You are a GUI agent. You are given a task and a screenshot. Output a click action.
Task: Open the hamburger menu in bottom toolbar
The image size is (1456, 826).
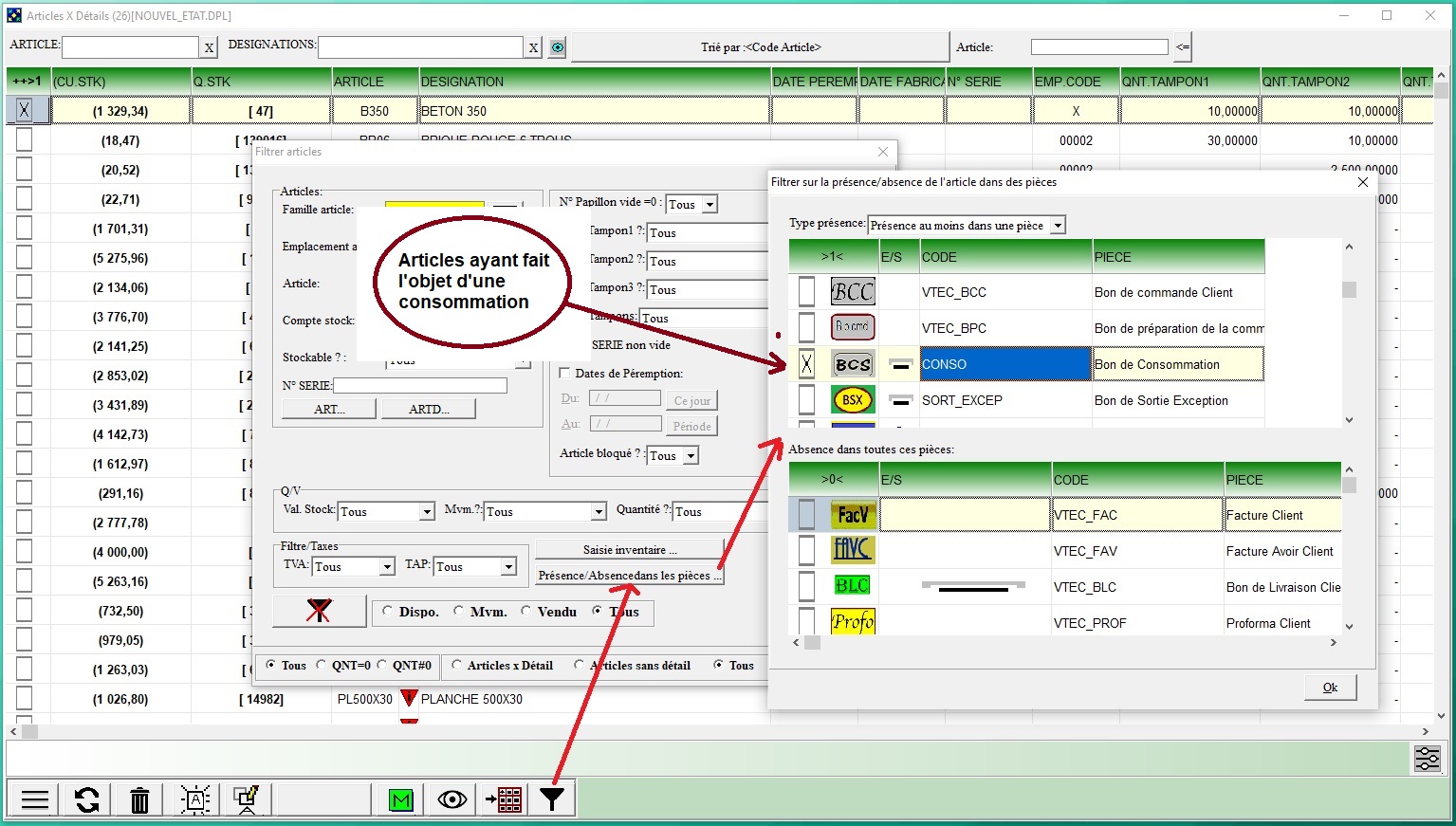coord(35,800)
